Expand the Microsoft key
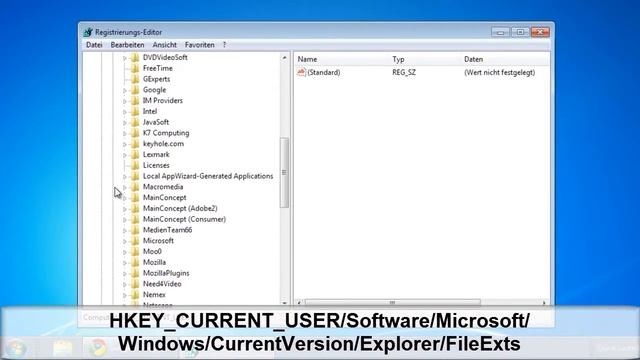 tap(125, 241)
